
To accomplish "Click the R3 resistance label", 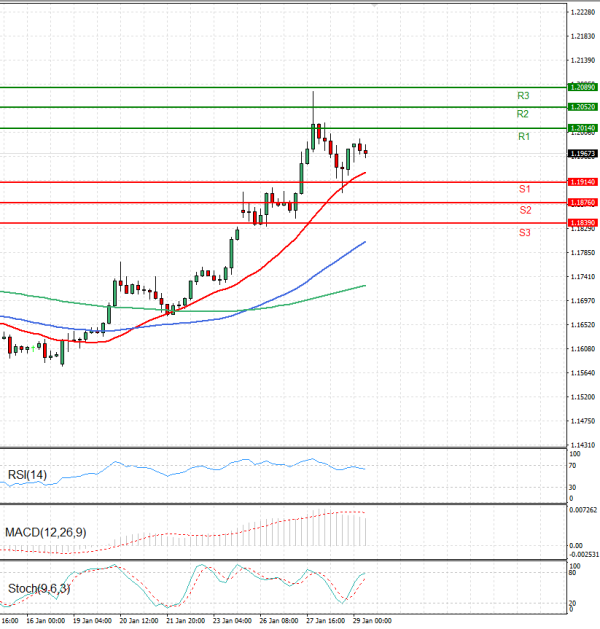I will [523, 95].
